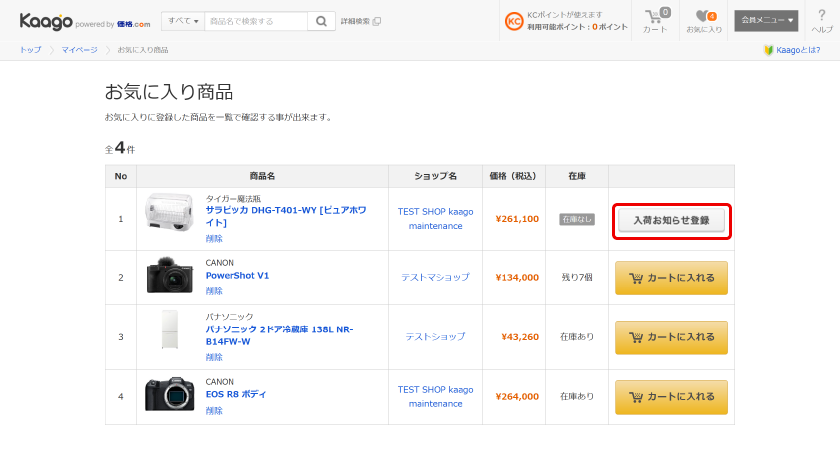
Task: Click the ショップ名 column header
Action: [436, 176]
